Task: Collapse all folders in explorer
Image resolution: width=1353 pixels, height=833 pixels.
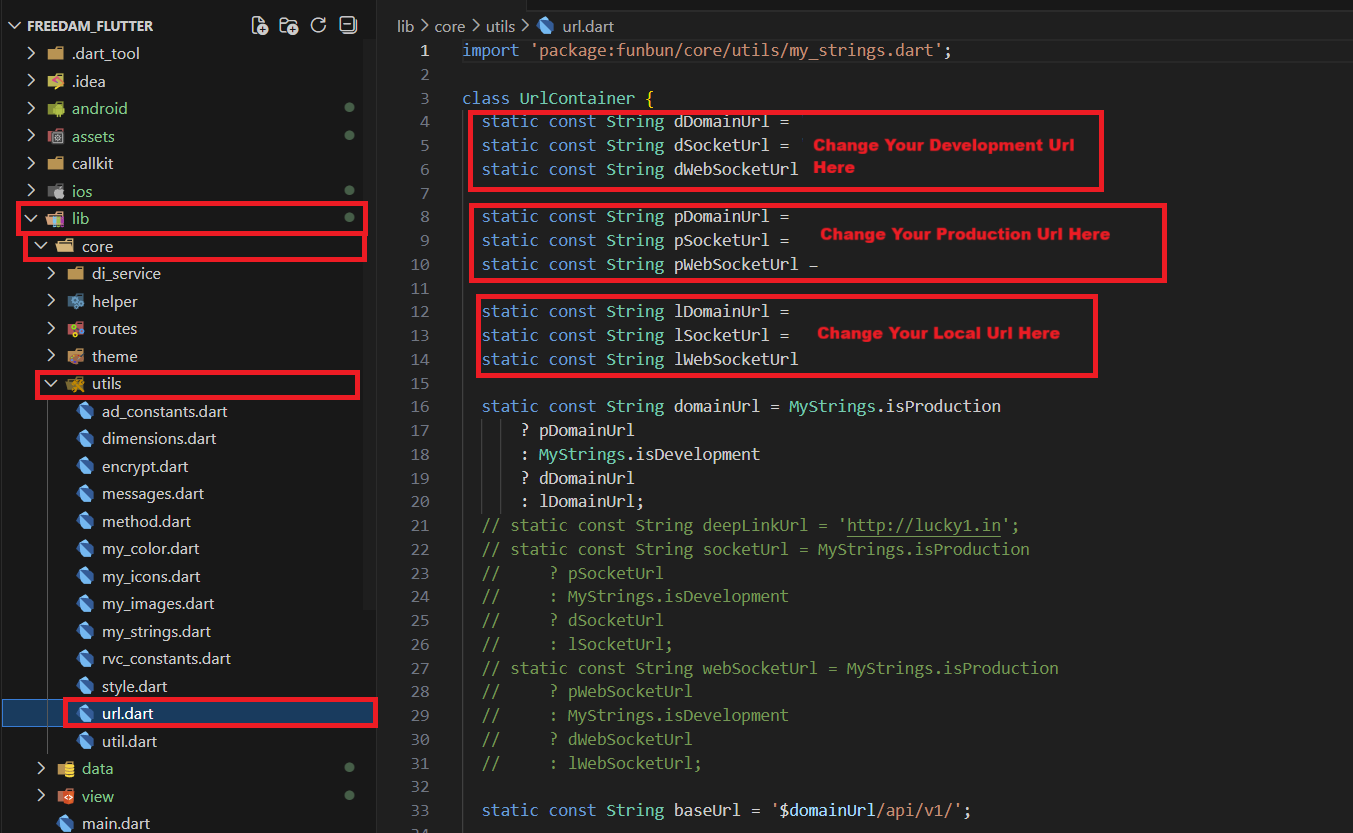Action: 347,26
